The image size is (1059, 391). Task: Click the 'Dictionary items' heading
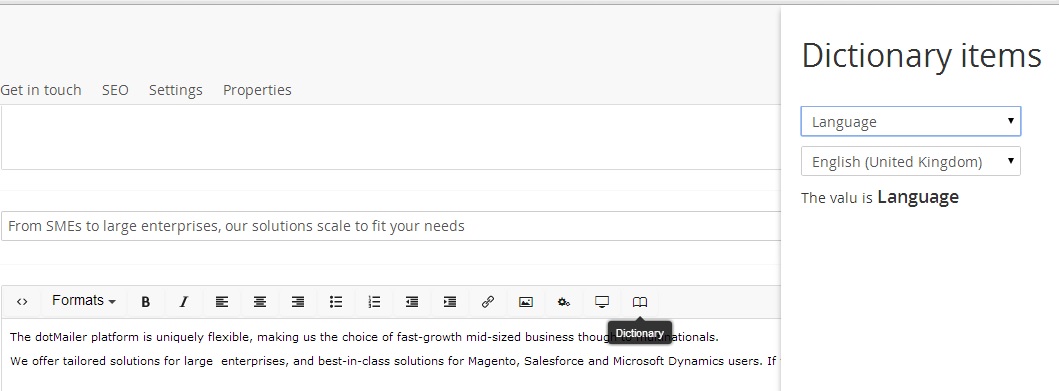pos(921,55)
